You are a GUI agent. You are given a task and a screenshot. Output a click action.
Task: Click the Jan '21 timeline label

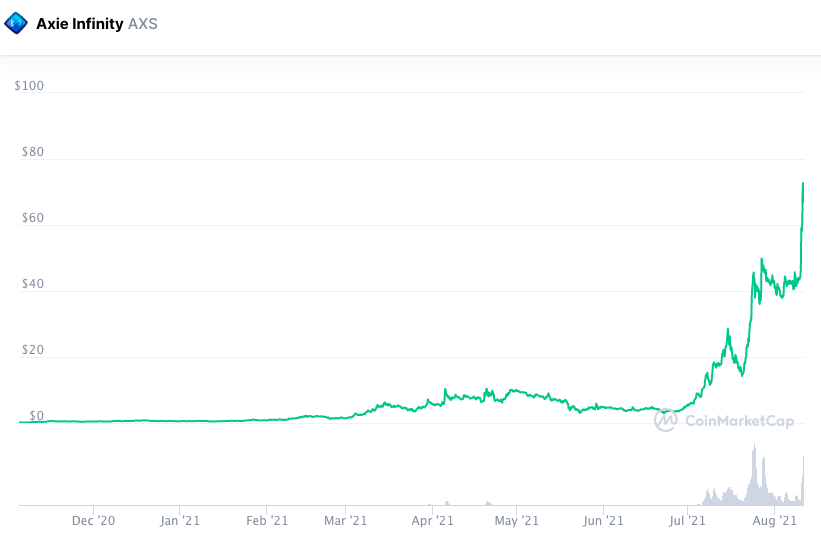[x=181, y=521]
